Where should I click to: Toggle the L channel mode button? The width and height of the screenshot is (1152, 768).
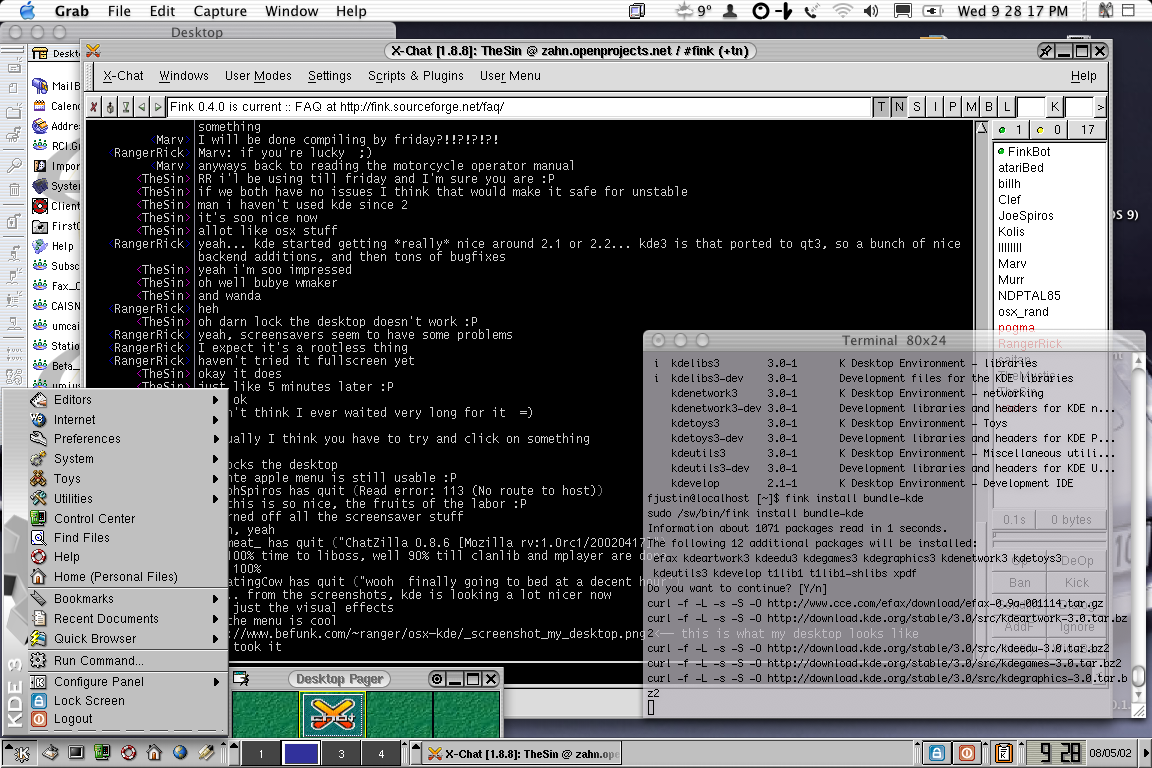[x=1007, y=107]
